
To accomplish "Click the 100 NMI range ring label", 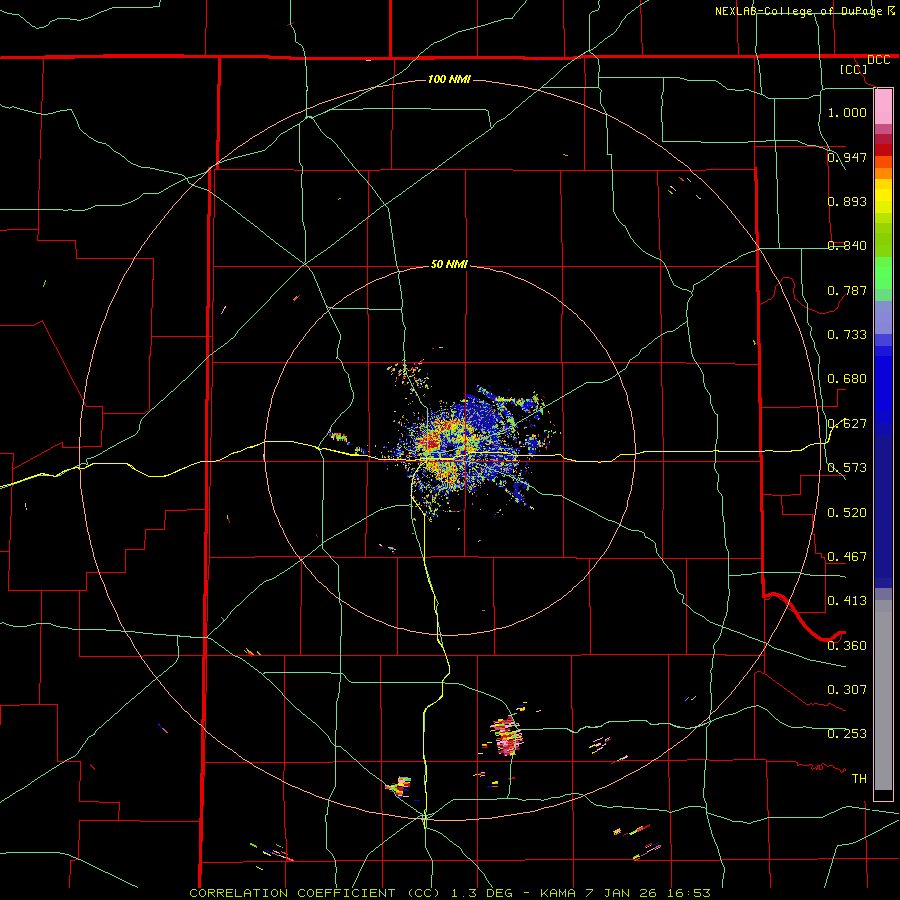I will click(x=449, y=79).
